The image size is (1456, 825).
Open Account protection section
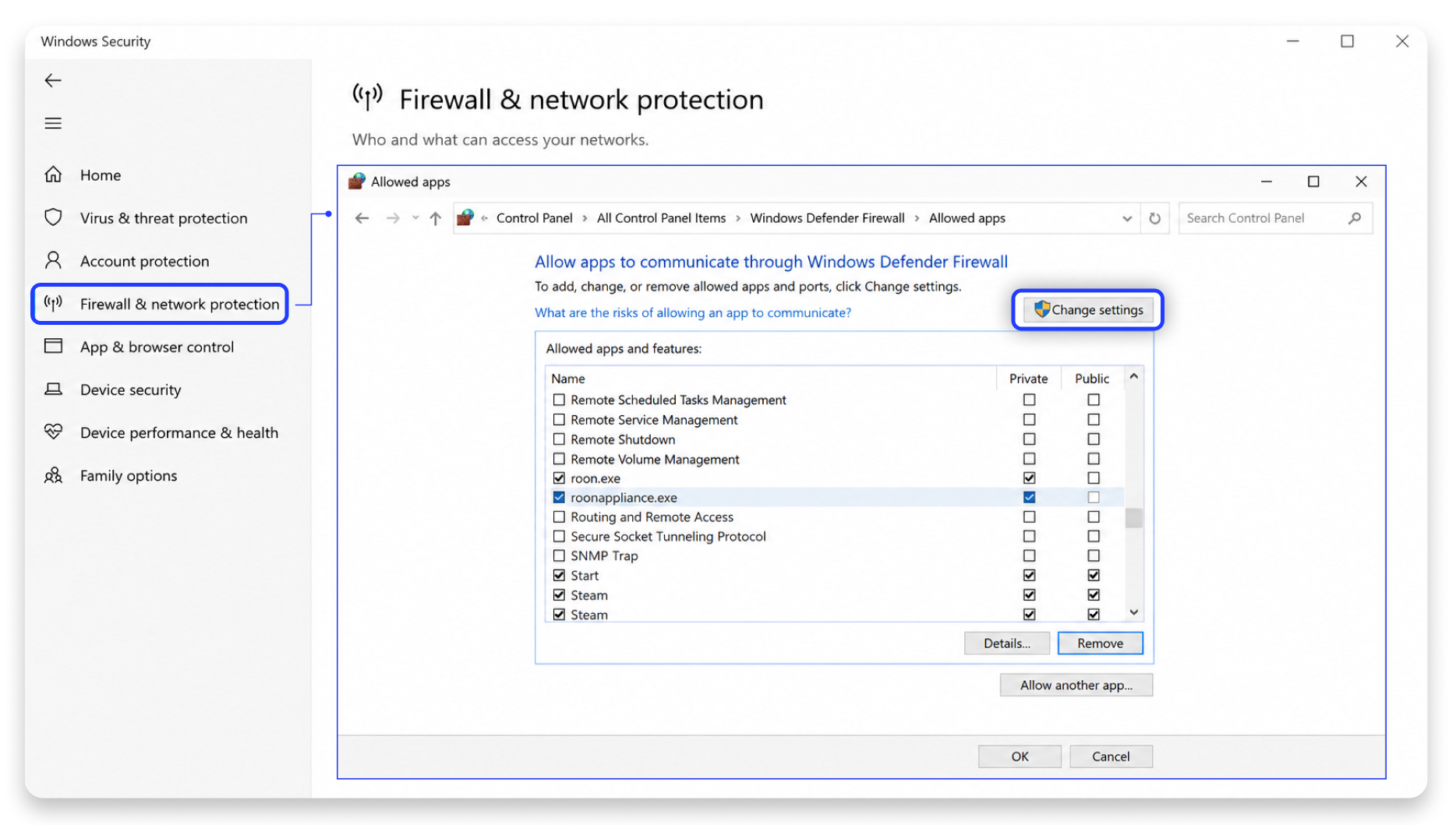coord(144,261)
